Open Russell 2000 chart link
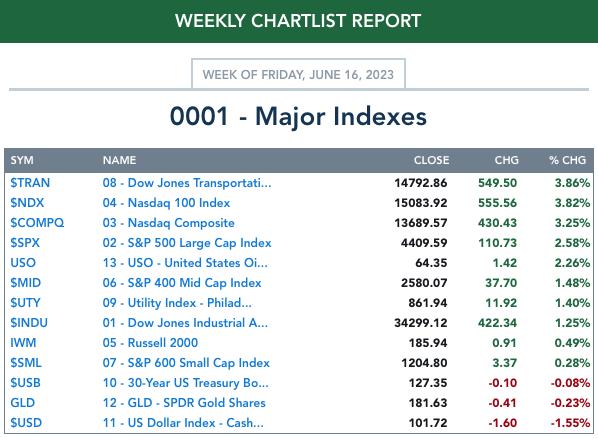 coord(150,343)
